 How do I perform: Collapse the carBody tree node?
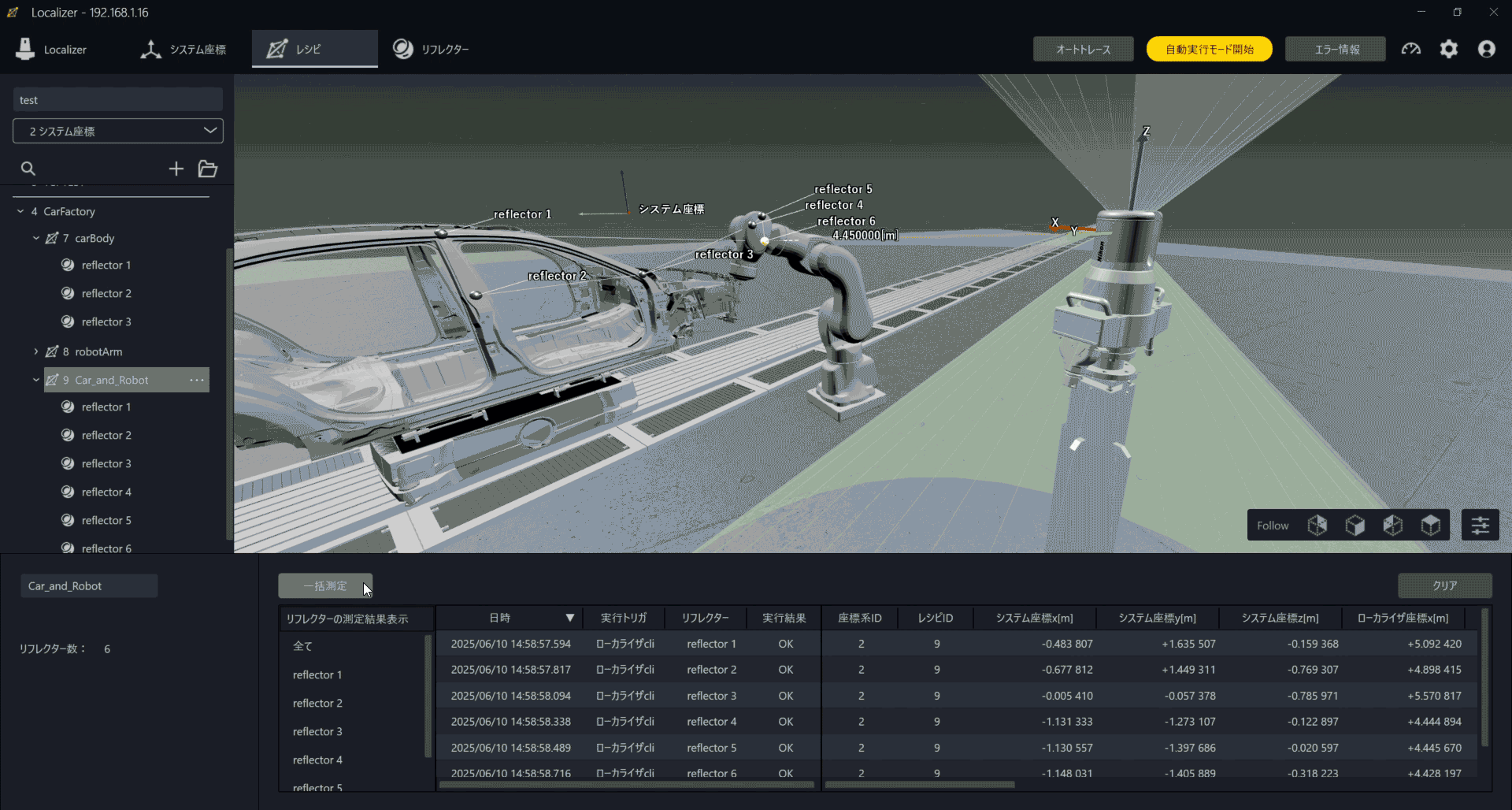(36, 238)
